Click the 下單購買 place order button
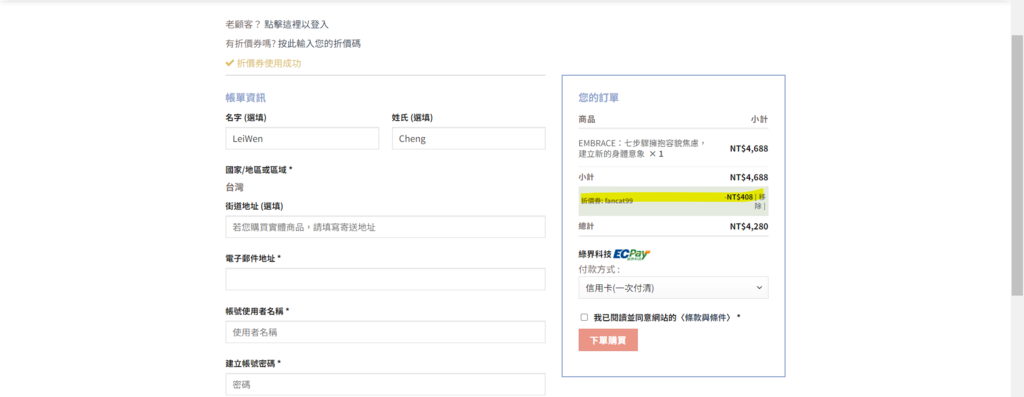Screen dimensions: 1024x397 coord(608,340)
